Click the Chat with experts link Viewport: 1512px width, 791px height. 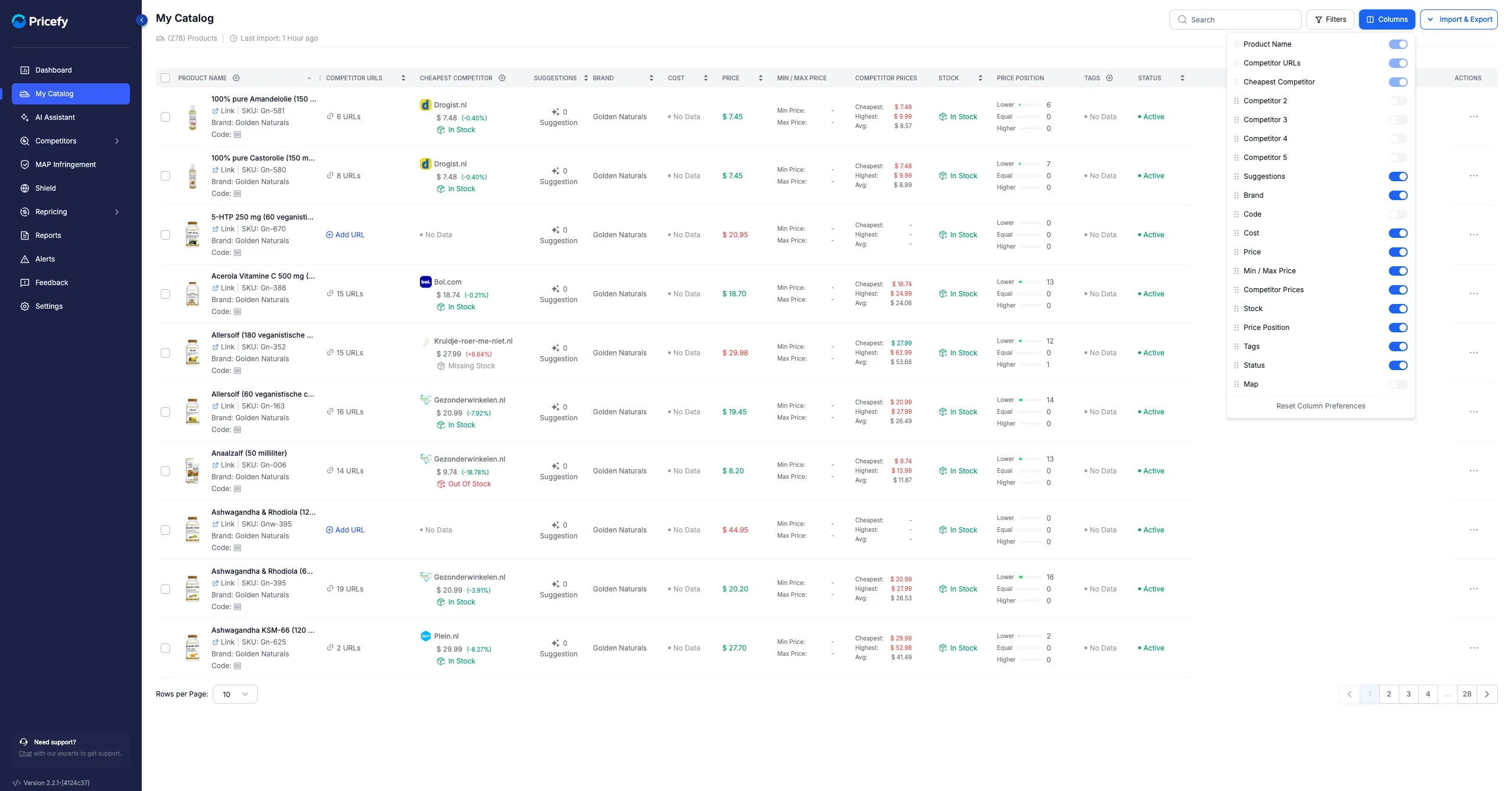point(25,754)
